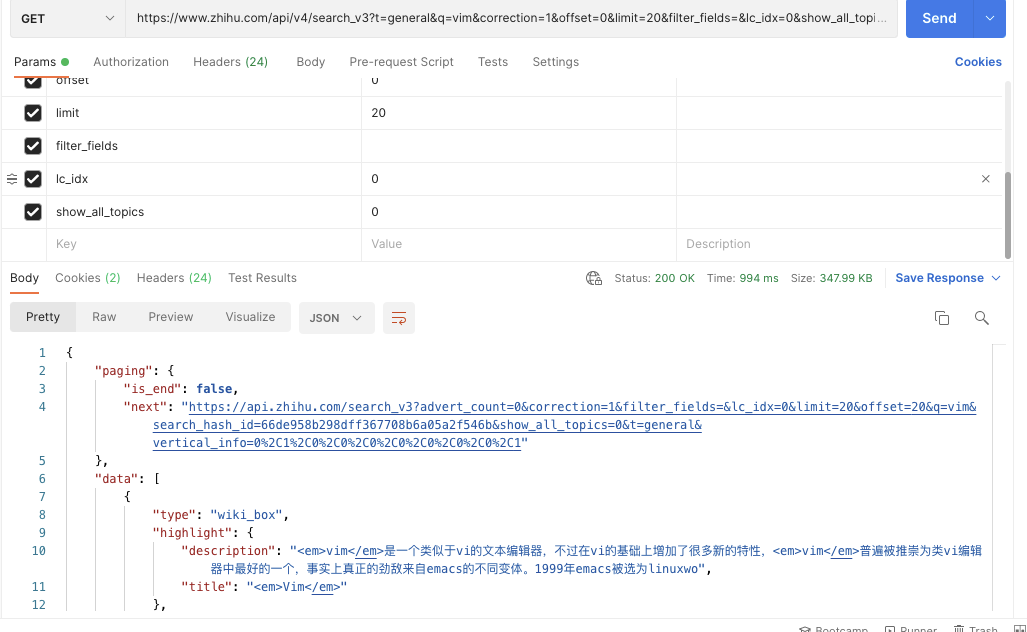Screen dimensions: 1027x632
Task: Click the Time 994 ms text
Action: click(742, 278)
